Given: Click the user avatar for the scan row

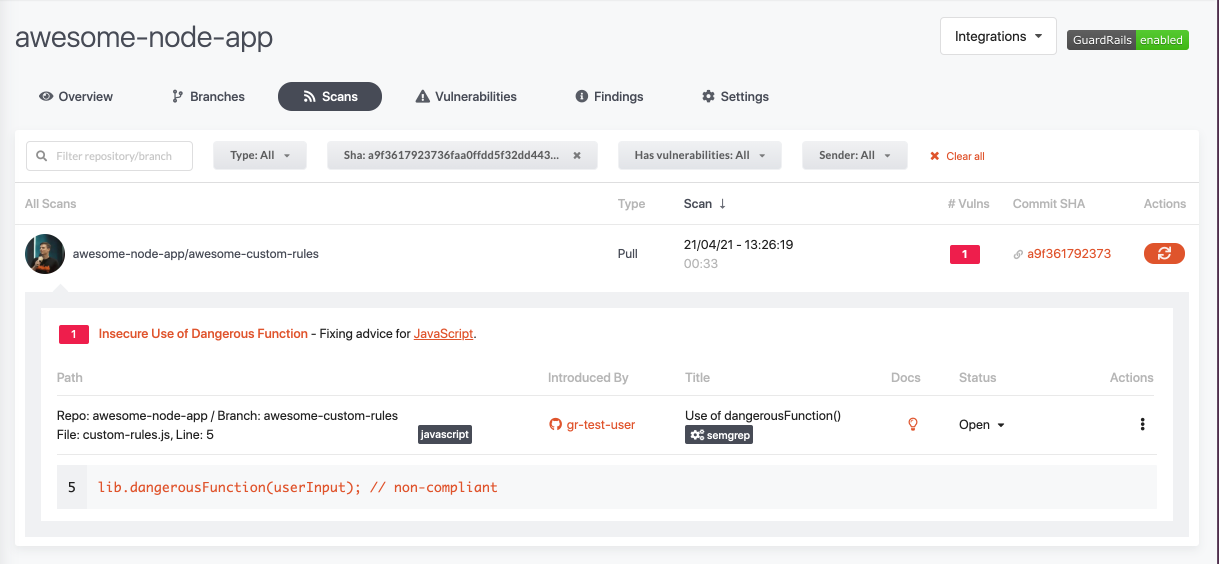Looking at the screenshot, I should pyautogui.click(x=45, y=254).
